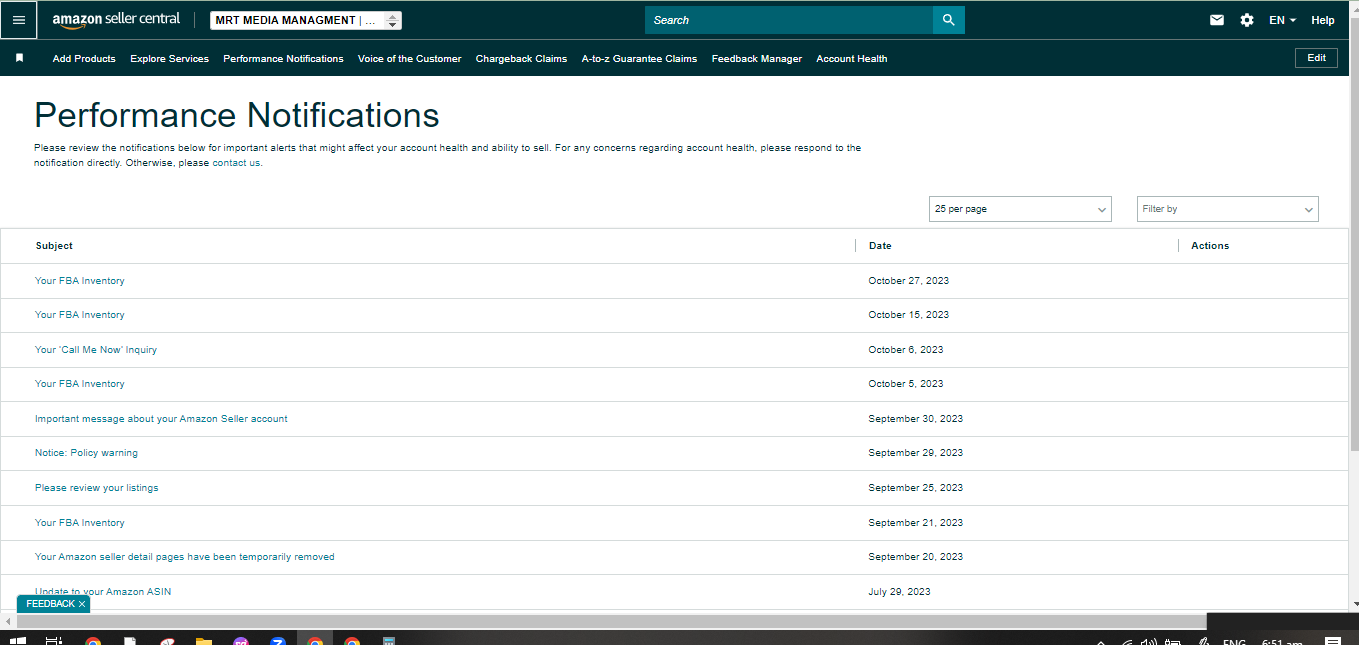Open 'Your FBA Inventory' from October 15, 2023
Image resolution: width=1359 pixels, height=645 pixels.
(80, 315)
